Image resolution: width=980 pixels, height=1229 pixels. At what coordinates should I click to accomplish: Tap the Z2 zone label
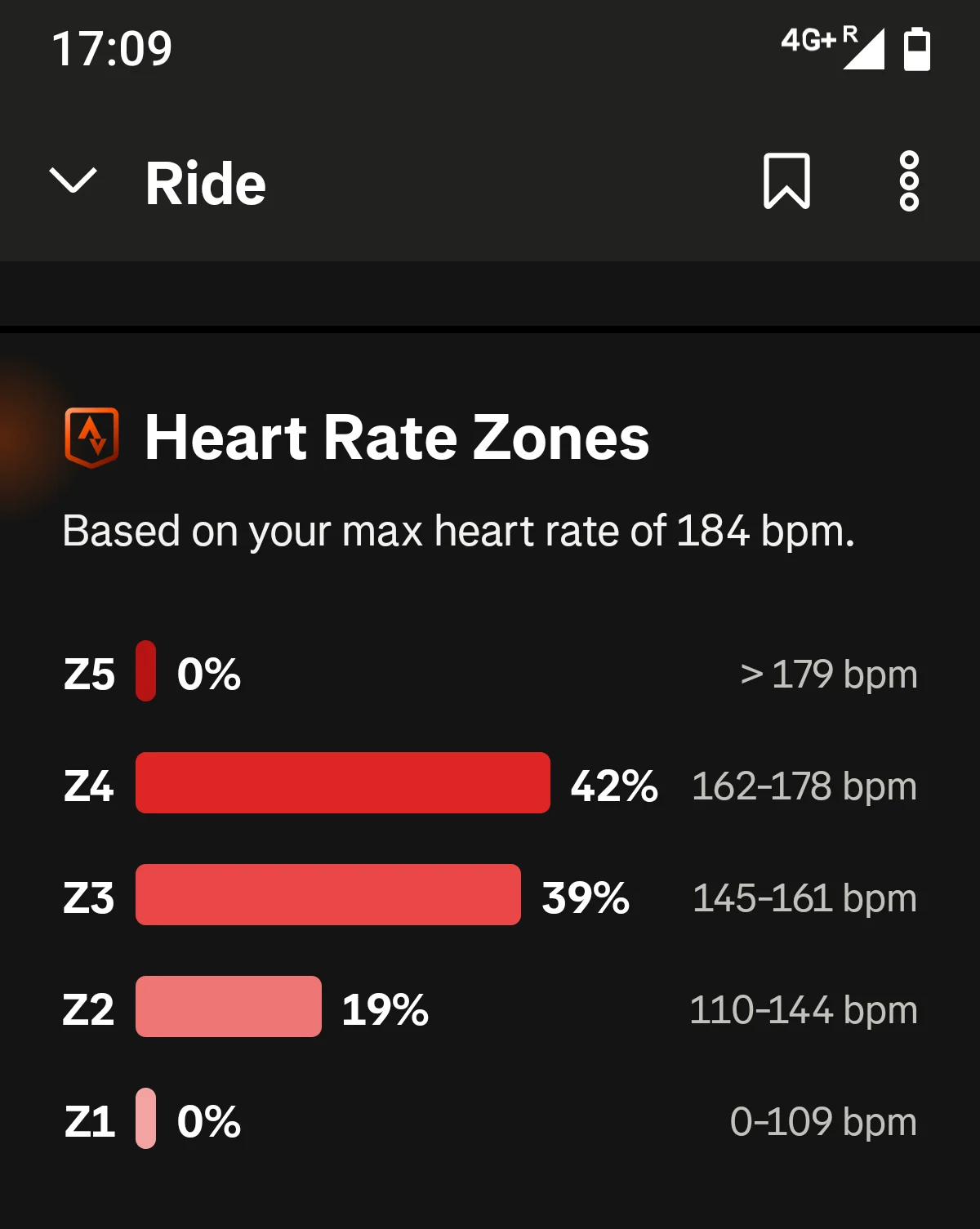tap(88, 1010)
